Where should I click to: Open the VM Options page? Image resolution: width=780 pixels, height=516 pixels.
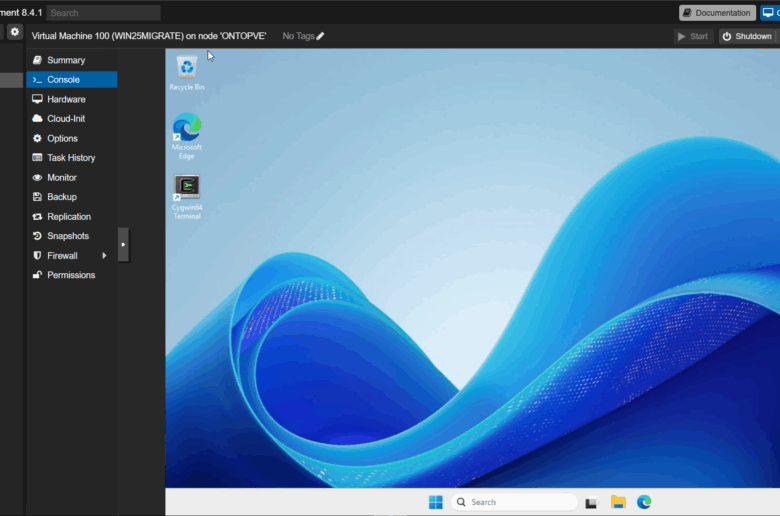[x=72, y=138]
